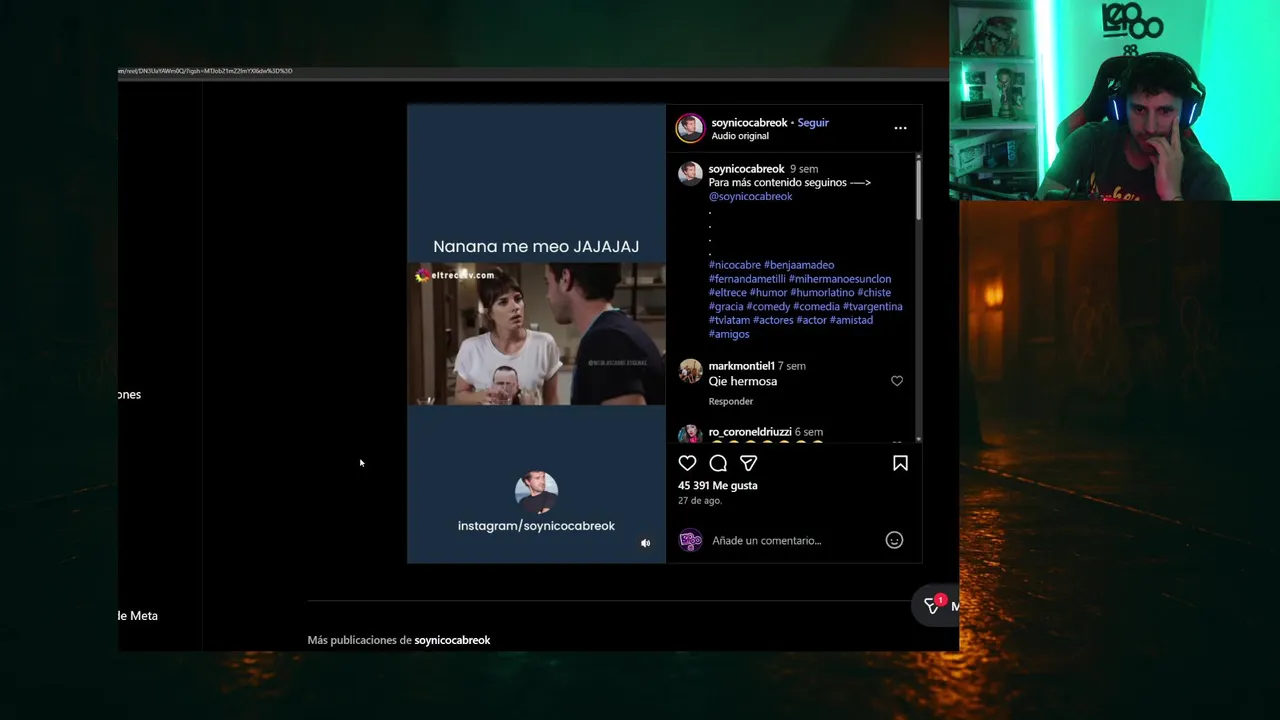This screenshot has width=1280, height=720.
Task: Open soynicocabreok username in post header
Action: [749, 122]
